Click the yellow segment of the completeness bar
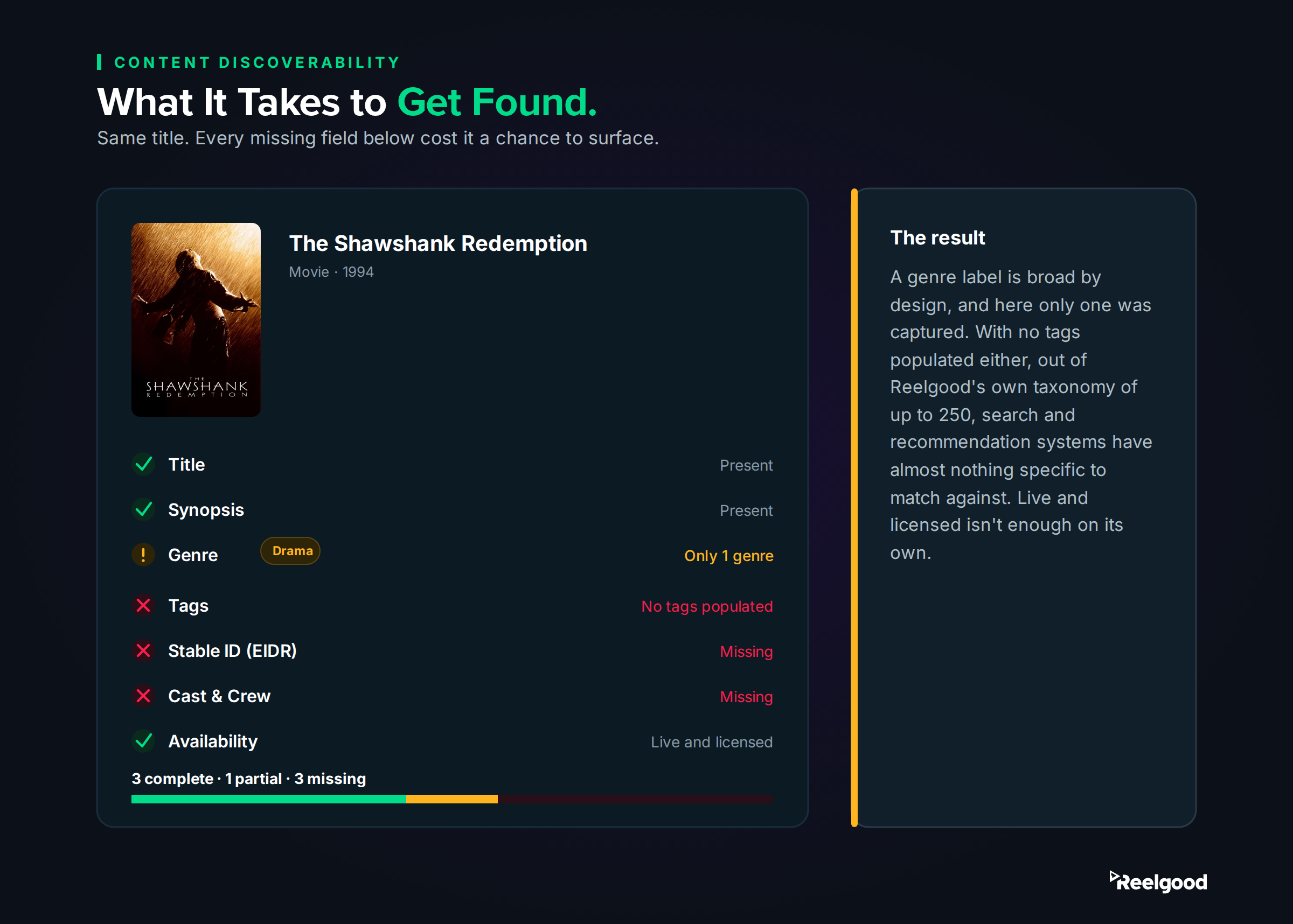 [452, 799]
